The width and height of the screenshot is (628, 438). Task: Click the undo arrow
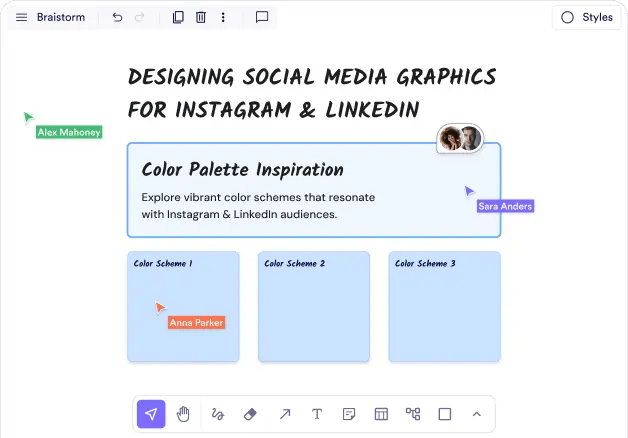pos(118,17)
